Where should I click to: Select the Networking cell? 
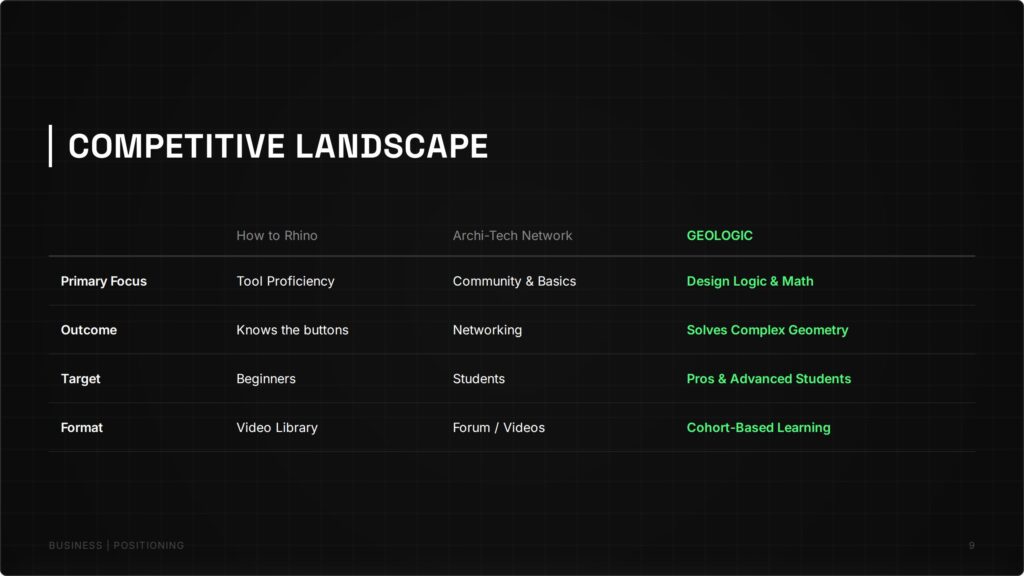pos(487,330)
